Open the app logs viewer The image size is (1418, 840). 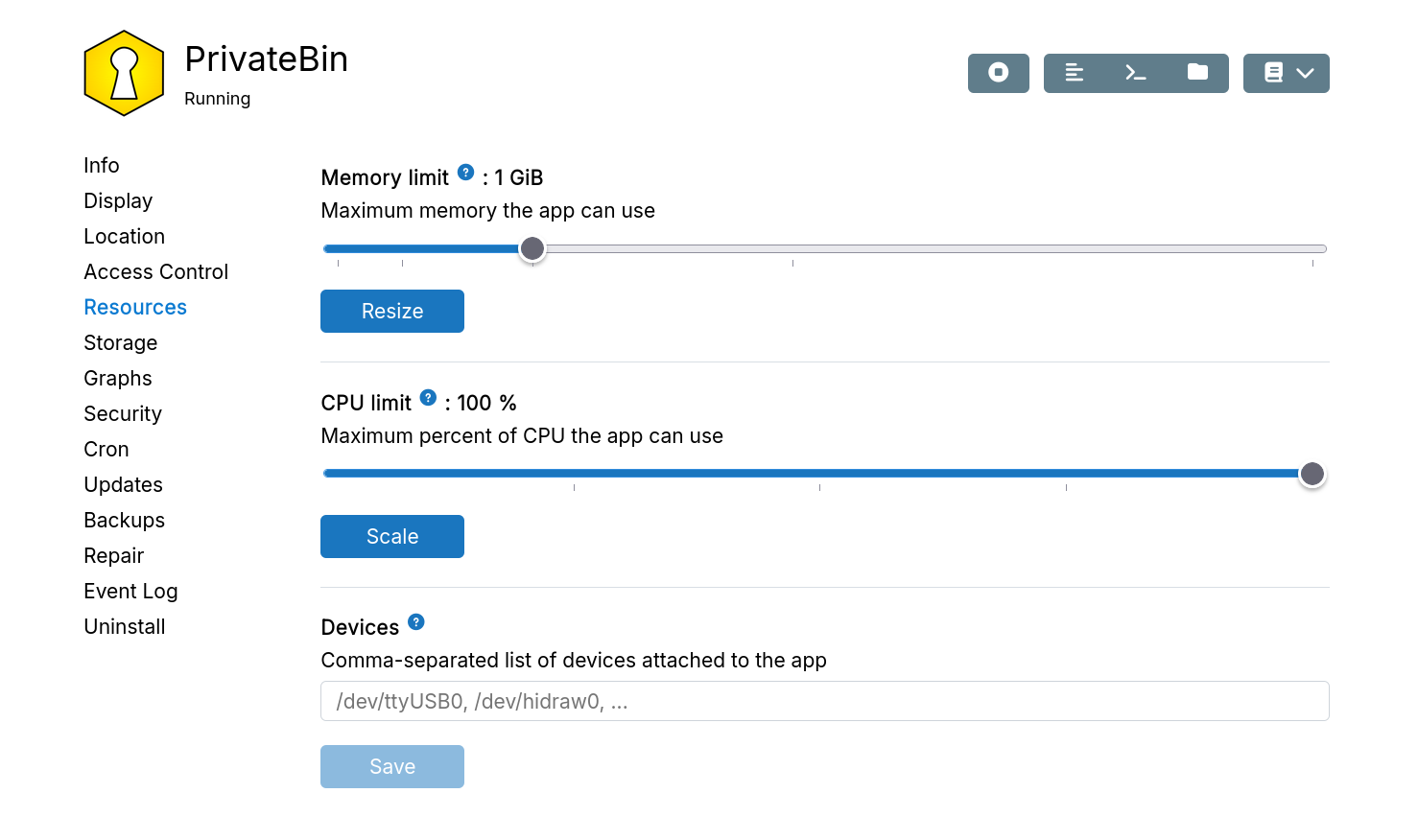(1075, 73)
